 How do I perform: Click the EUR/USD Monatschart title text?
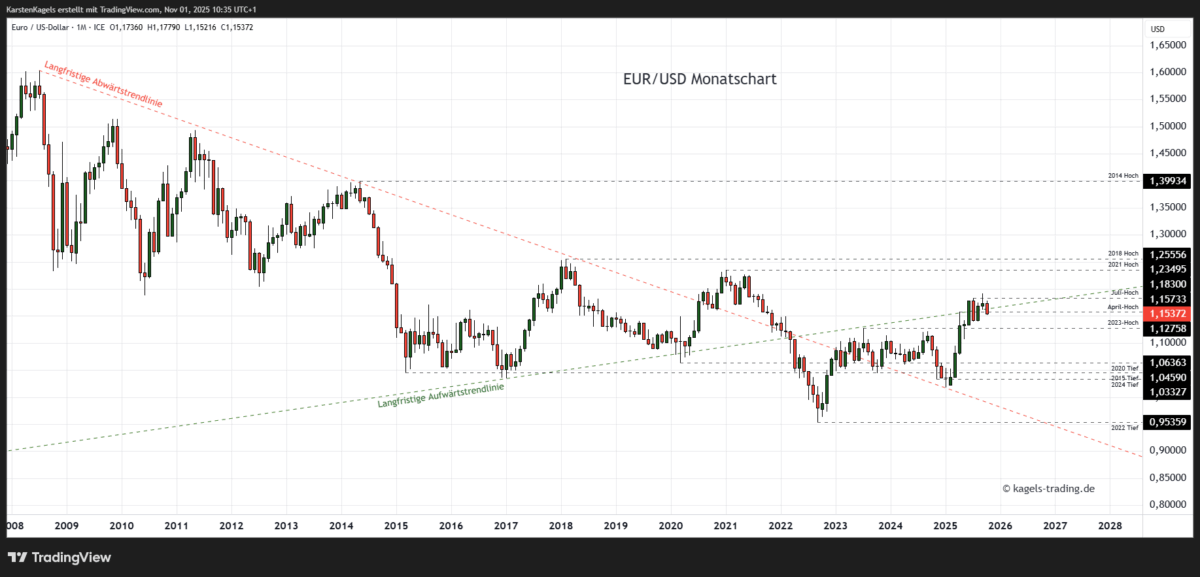point(699,79)
